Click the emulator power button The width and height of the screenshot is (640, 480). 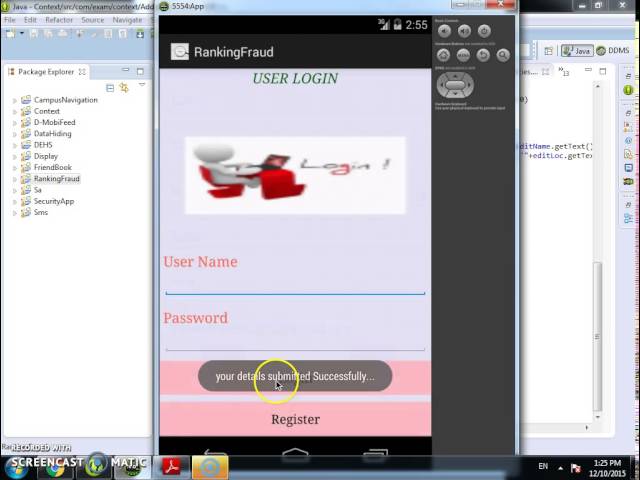click(484, 31)
